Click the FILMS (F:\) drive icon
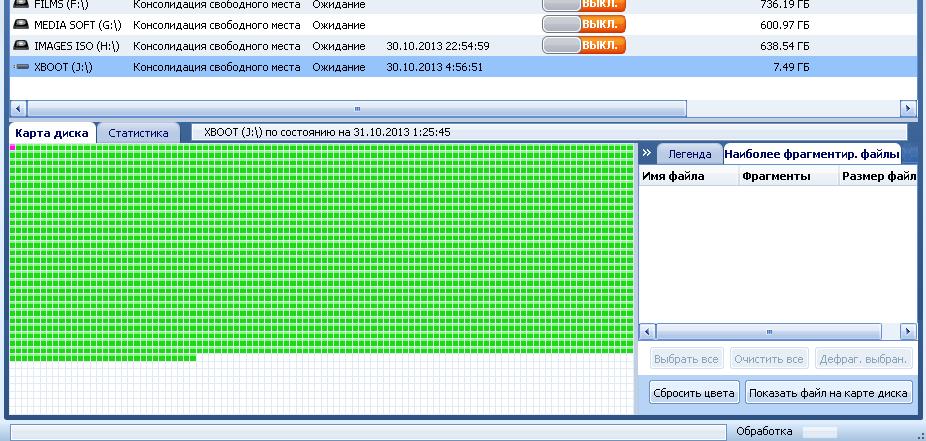Image resolution: width=926 pixels, height=441 pixels. 21,4
